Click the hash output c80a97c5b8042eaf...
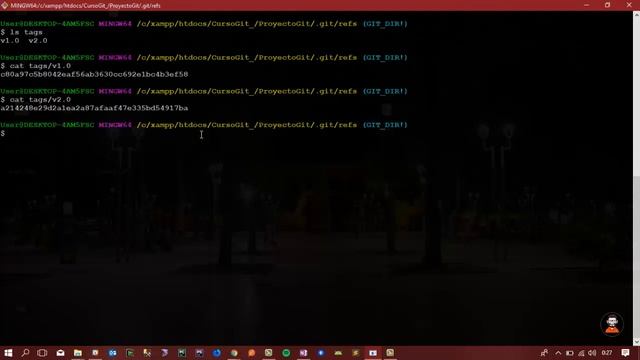The width and height of the screenshot is (640, 360). click(94, 74)
